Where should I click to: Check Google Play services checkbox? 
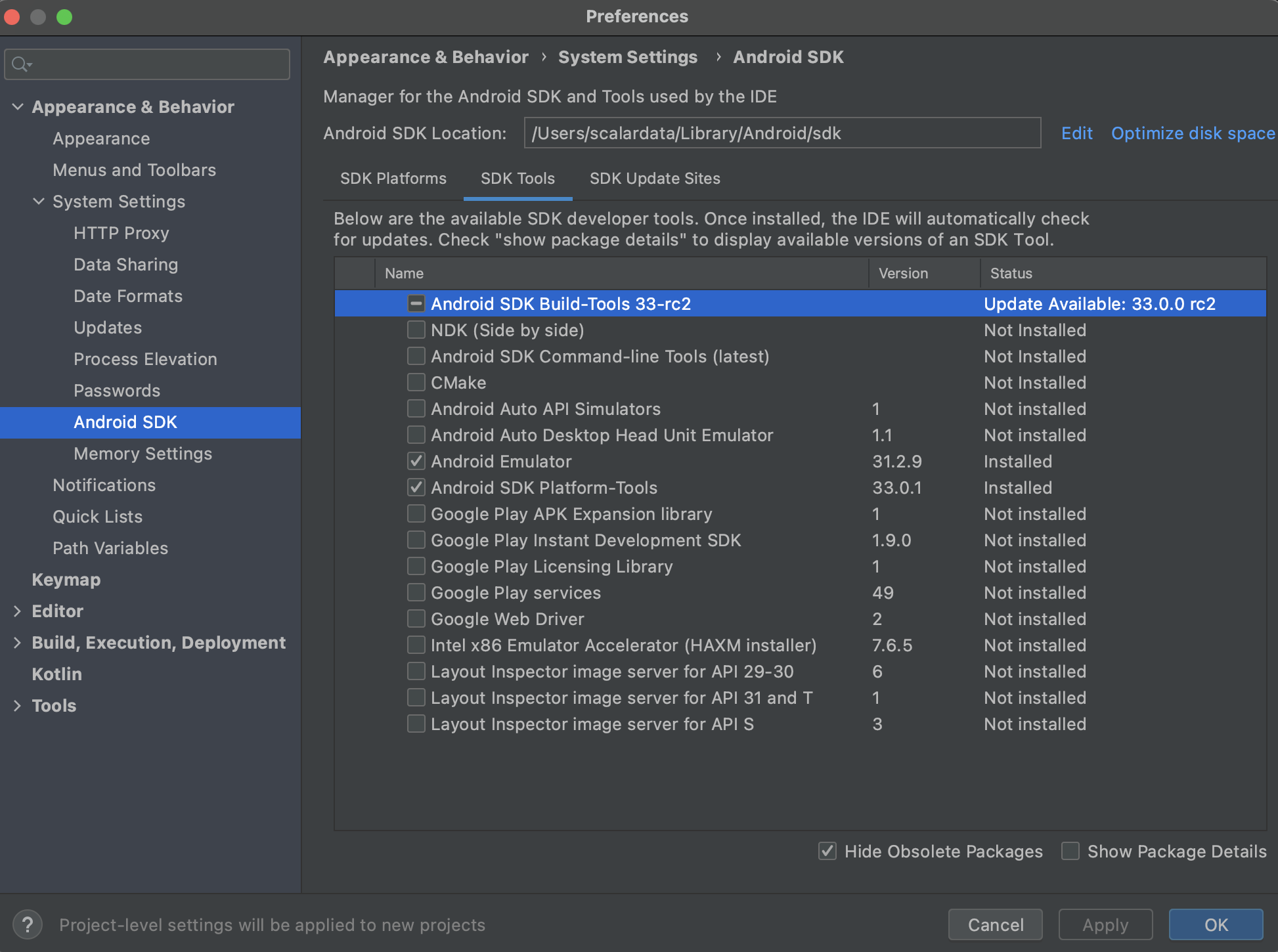coord(416,592)
